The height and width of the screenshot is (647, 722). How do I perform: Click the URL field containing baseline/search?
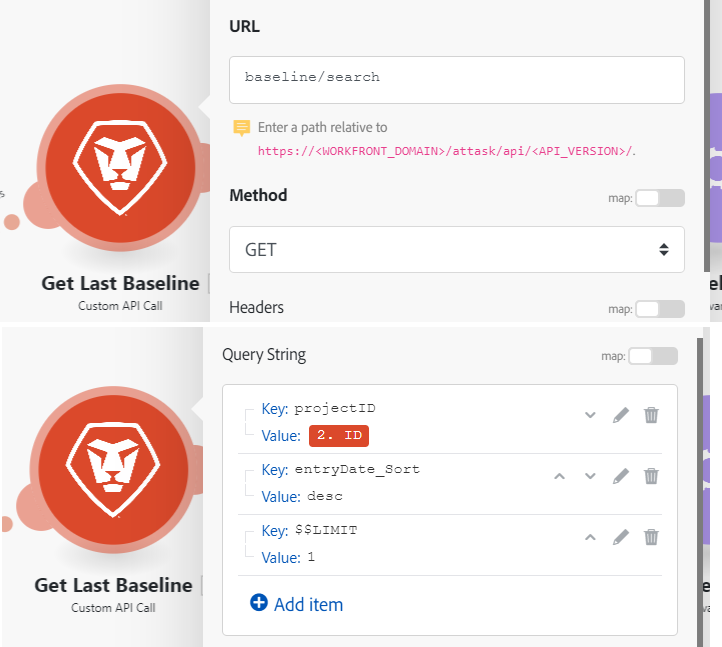(x=457, y=80)
